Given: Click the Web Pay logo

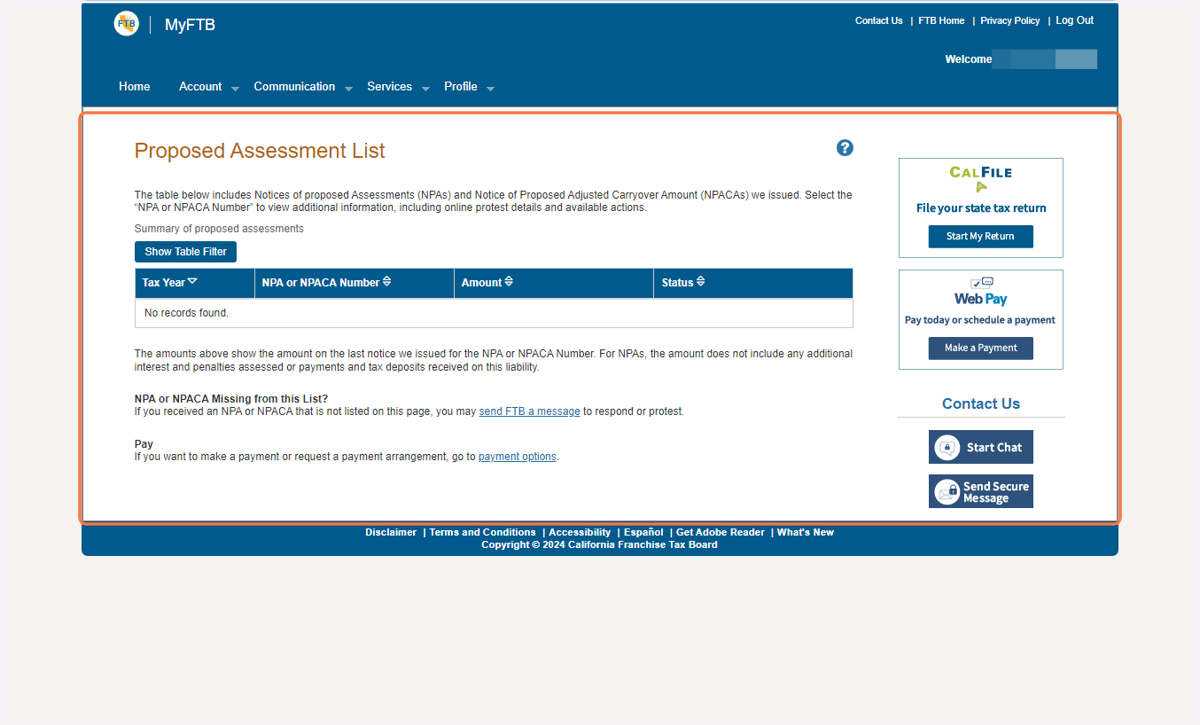Looking at the screenshot, I should [x=980, y=292].
